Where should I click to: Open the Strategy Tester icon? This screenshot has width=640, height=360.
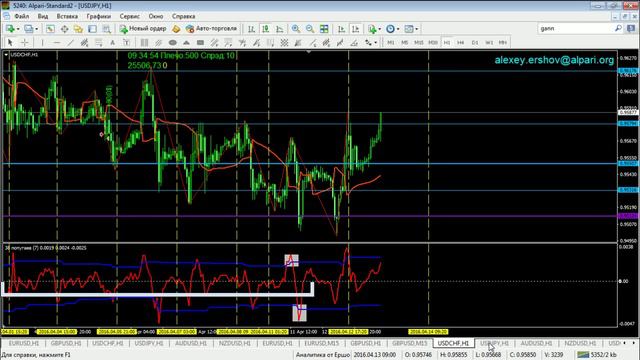point(107,29)
